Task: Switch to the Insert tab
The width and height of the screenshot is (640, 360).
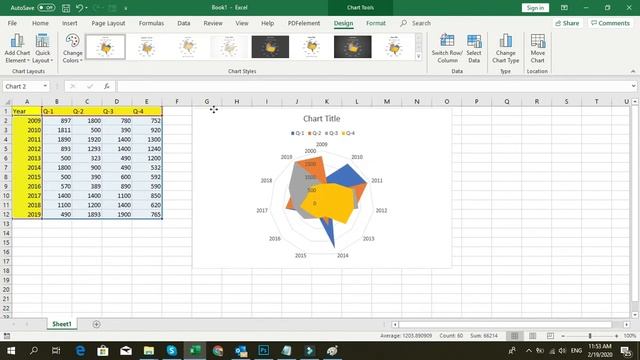Action: [70, 23]
